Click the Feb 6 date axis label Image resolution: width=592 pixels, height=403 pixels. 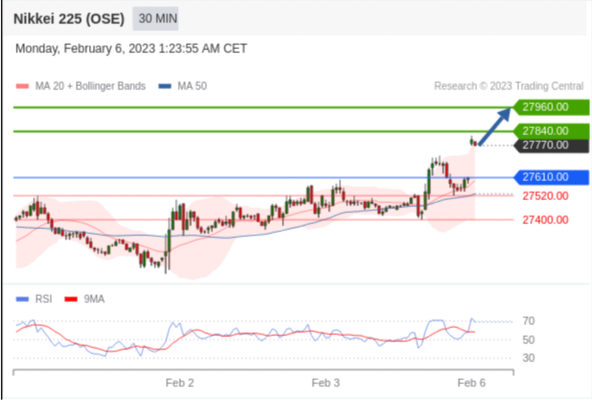[471, 383]
